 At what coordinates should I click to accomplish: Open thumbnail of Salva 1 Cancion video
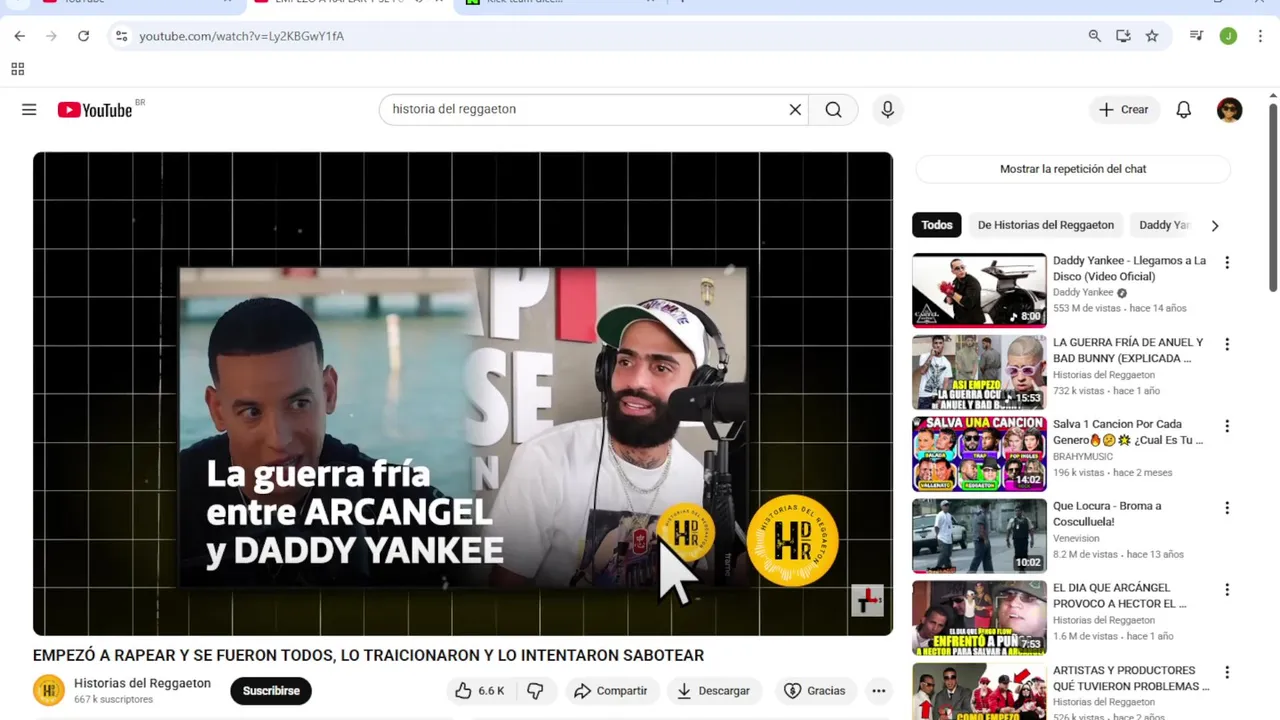[x=979, y=454]
